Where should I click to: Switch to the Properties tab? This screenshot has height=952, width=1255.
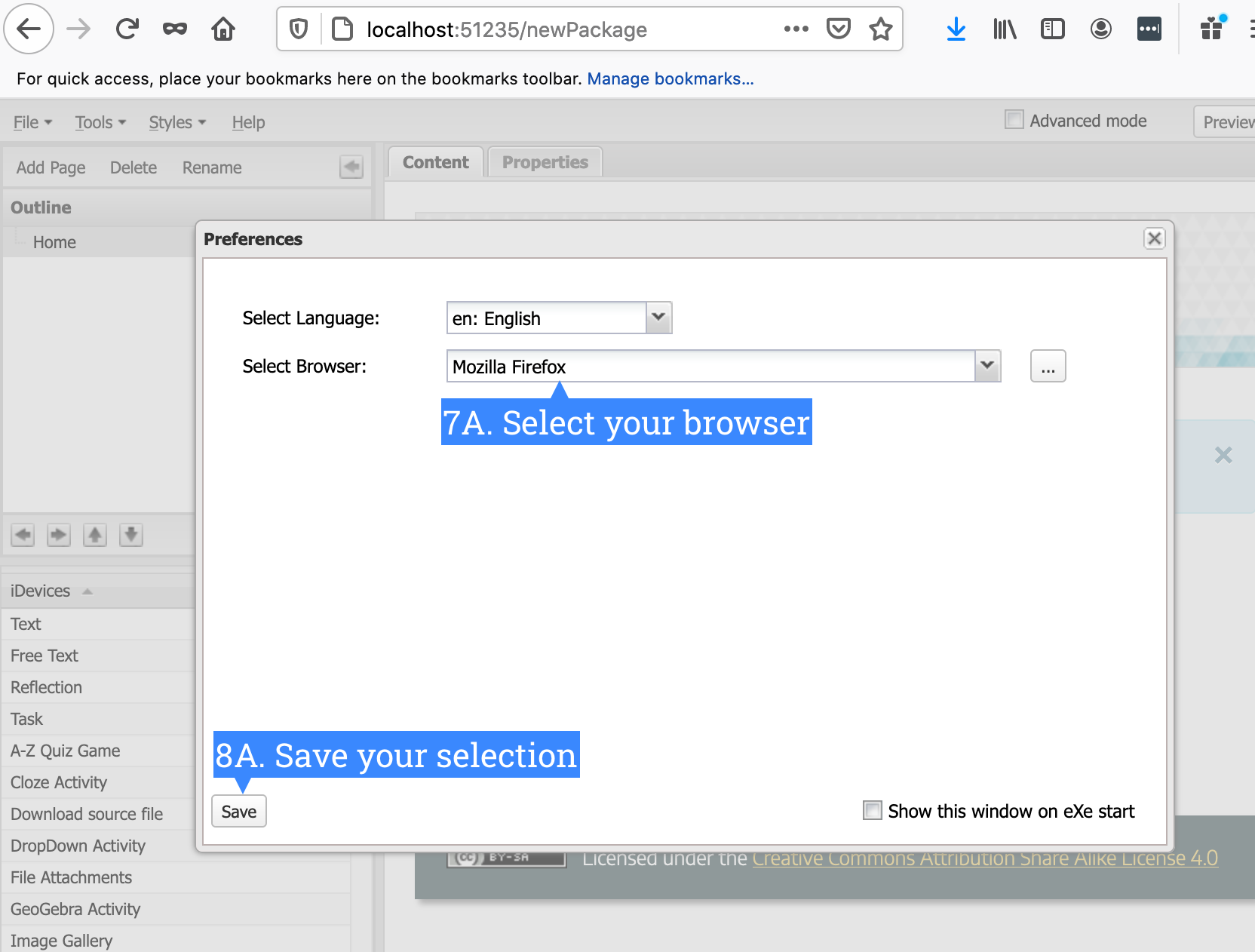click(x=545, y=162)
